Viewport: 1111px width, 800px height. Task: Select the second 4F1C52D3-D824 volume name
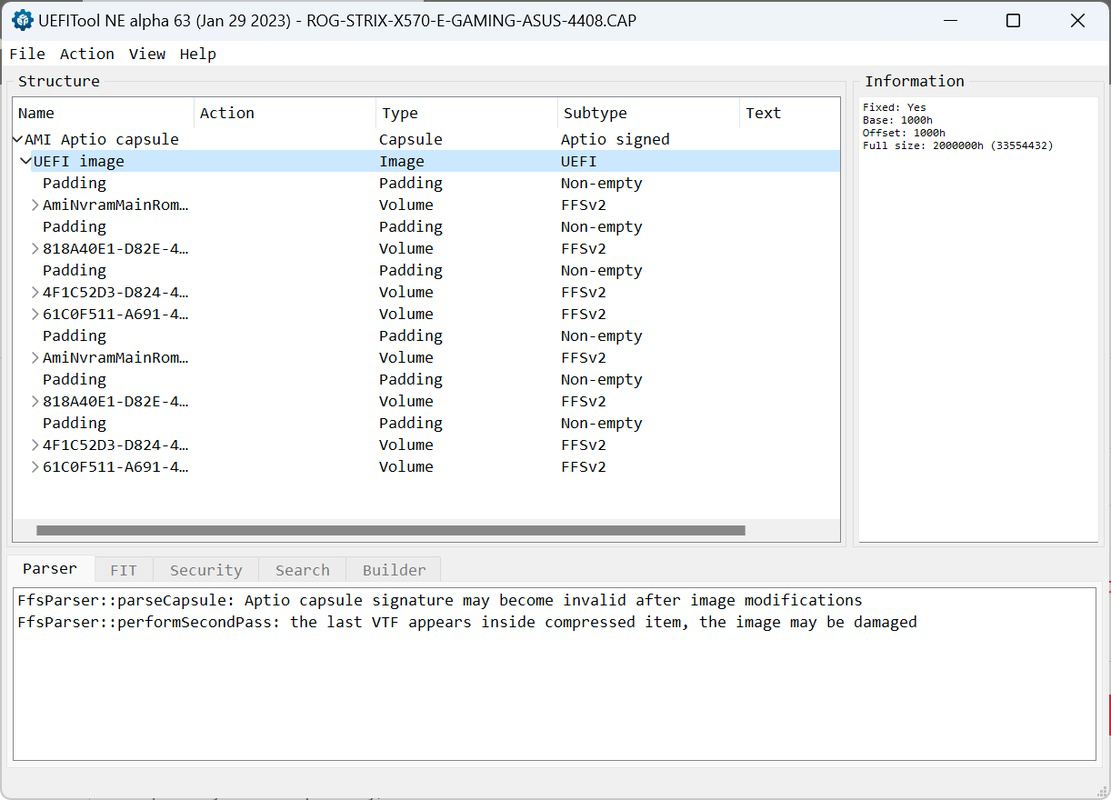click(x=115, y=445)
